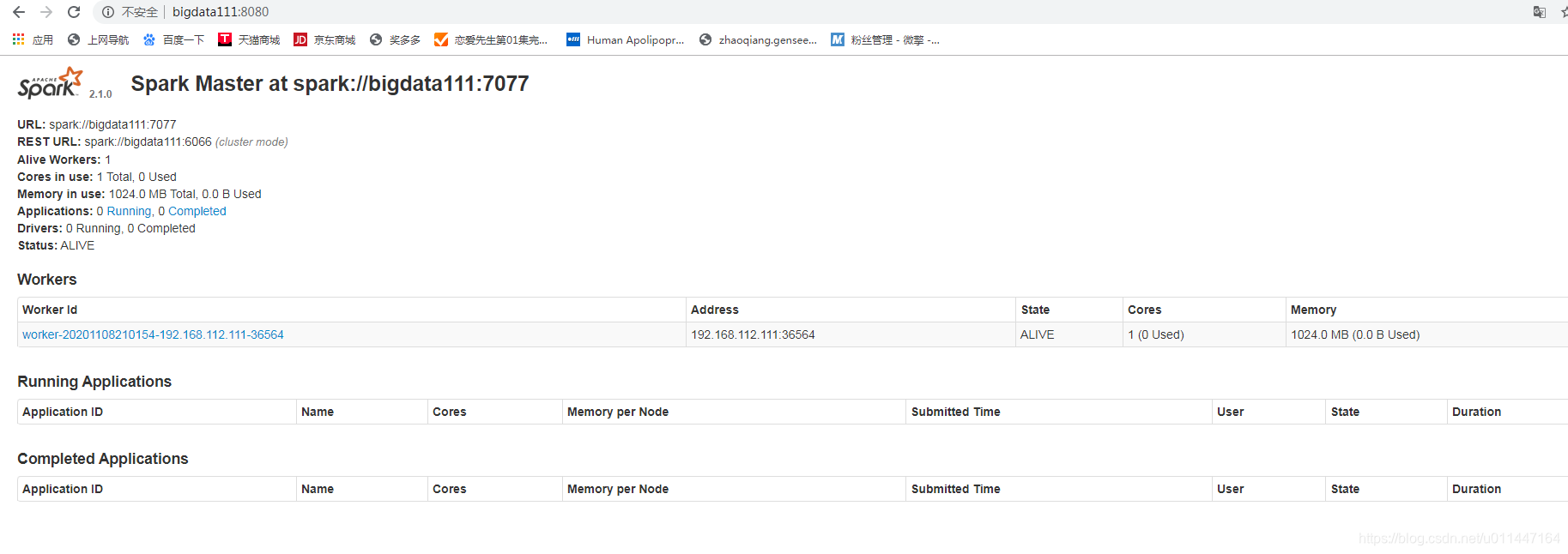Viewport: 1568px width, 554px height.
Task: Open the Running applications link
Action: 129,211
